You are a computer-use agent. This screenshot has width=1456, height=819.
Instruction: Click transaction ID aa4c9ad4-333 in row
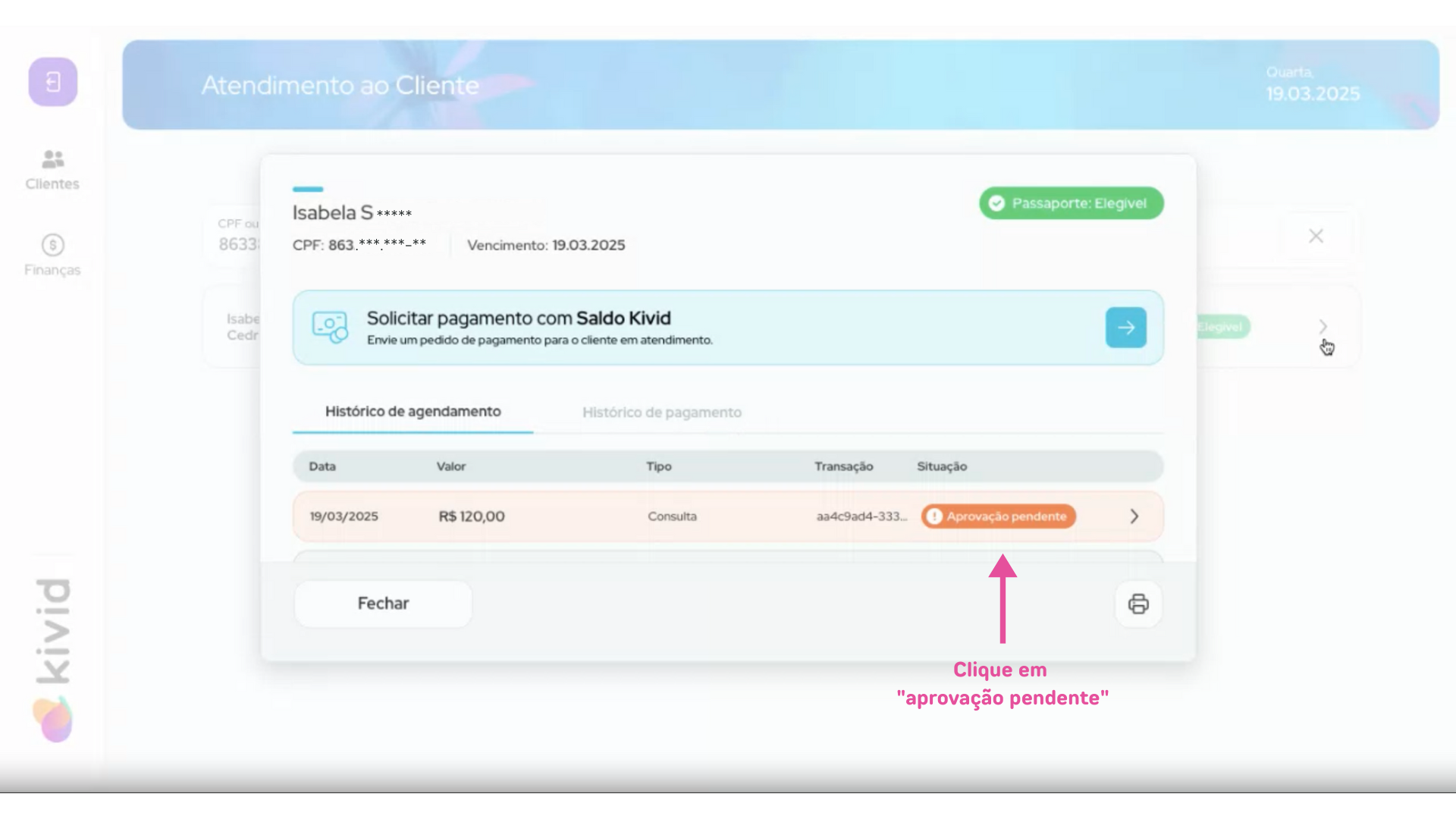point(861,516)
